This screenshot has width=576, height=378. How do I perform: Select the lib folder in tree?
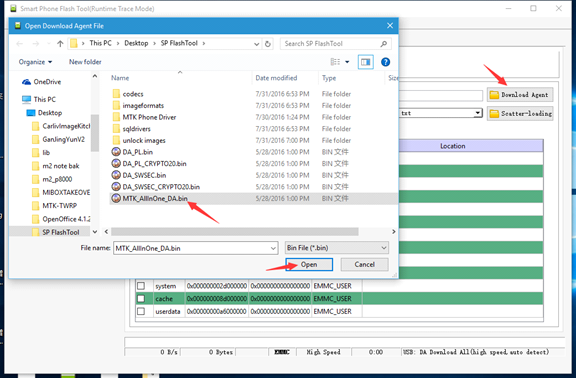[46, 153]
